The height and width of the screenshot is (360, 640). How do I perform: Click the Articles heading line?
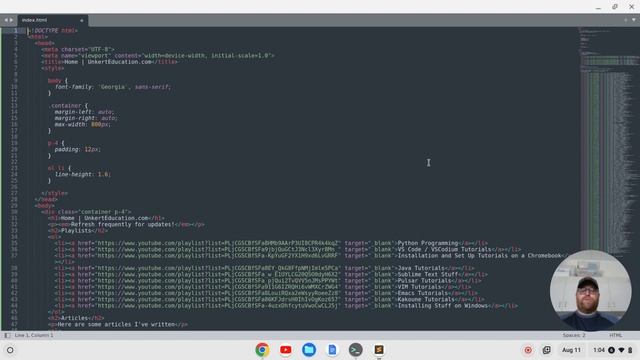(x=76, y=318)
